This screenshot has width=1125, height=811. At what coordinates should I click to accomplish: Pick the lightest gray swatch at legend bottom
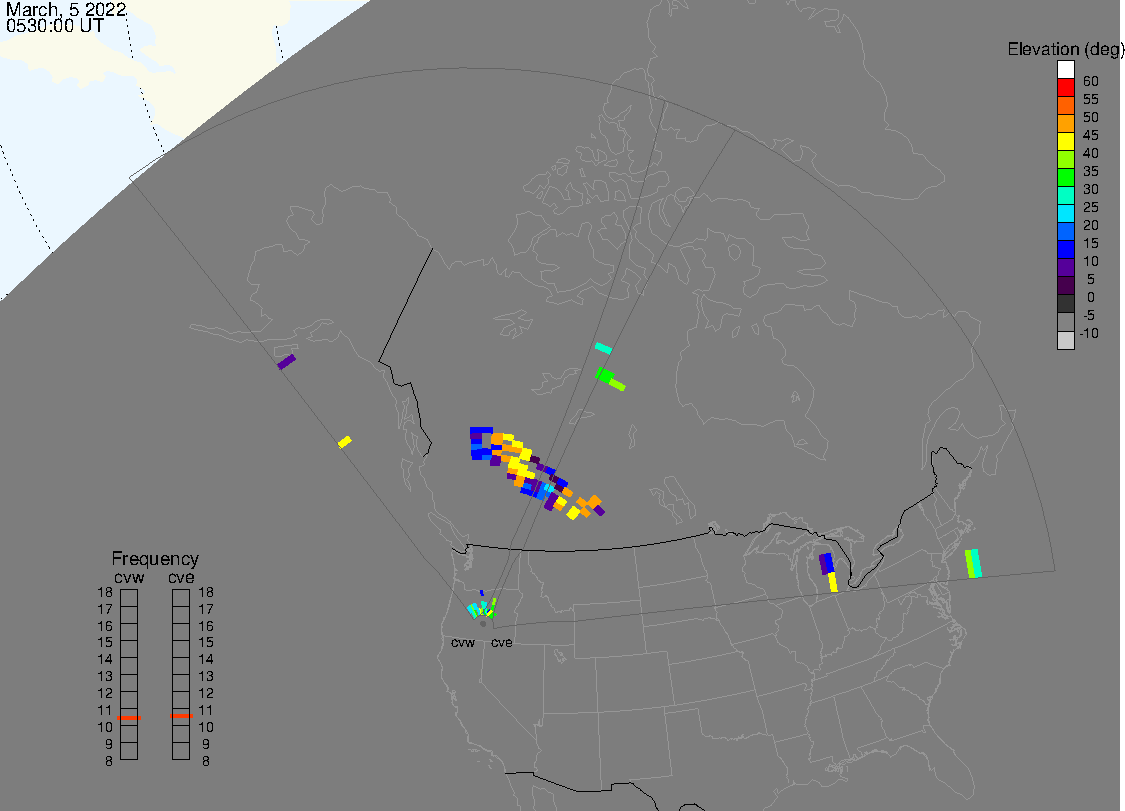point(1065,340)
